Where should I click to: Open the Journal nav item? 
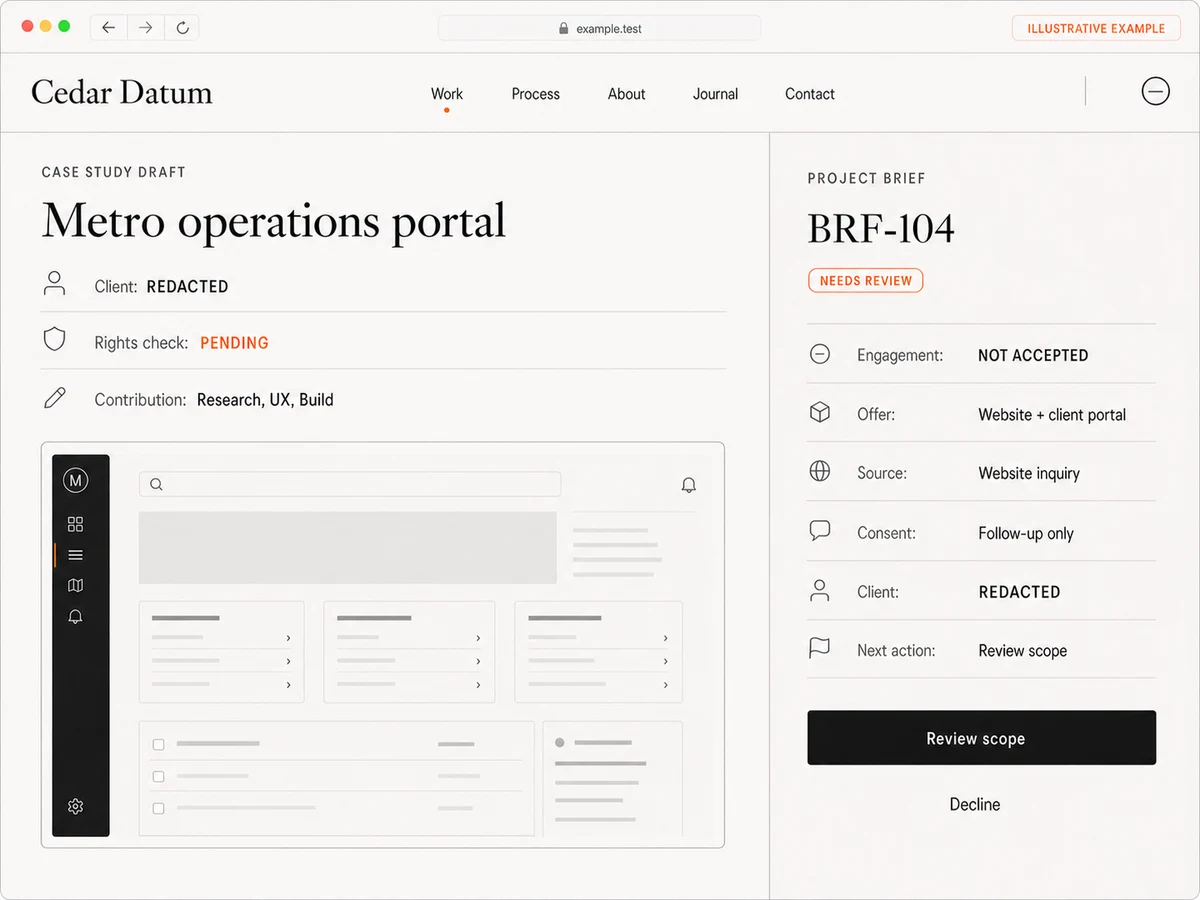tap(715, 94)
